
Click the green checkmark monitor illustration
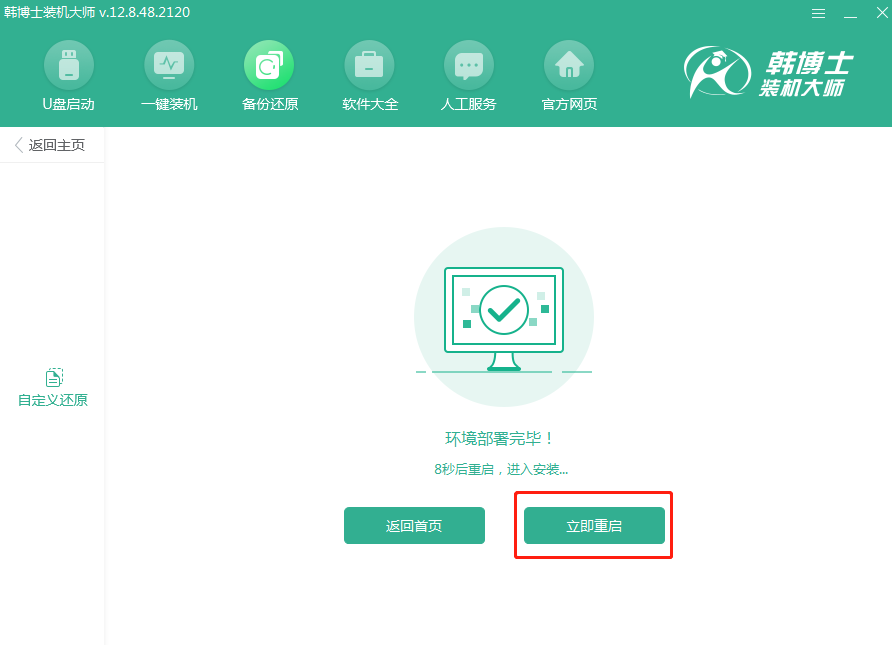click(504, 310)
